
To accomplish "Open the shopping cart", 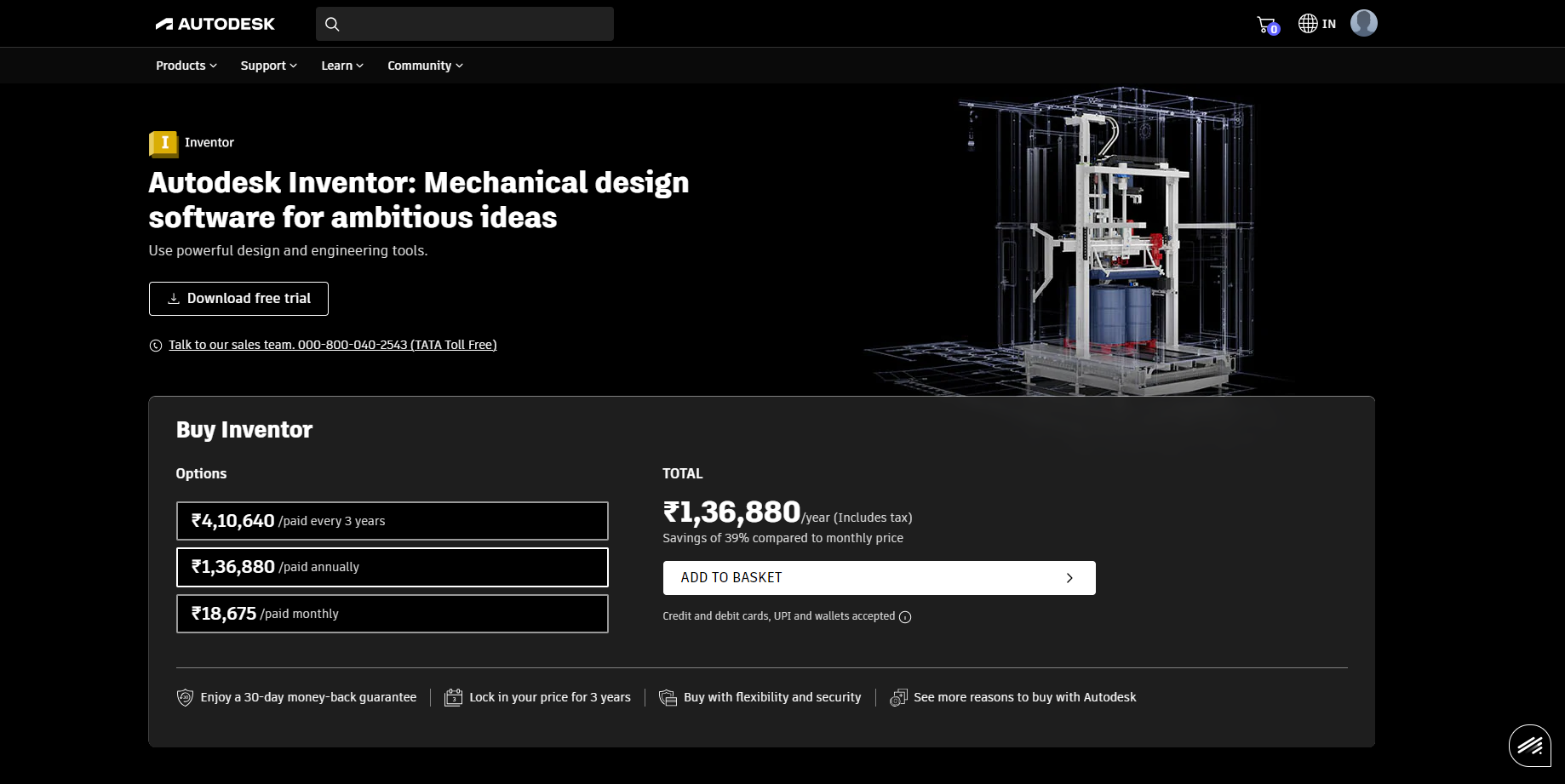I will pyautogui.click(x=1268, y=25).
